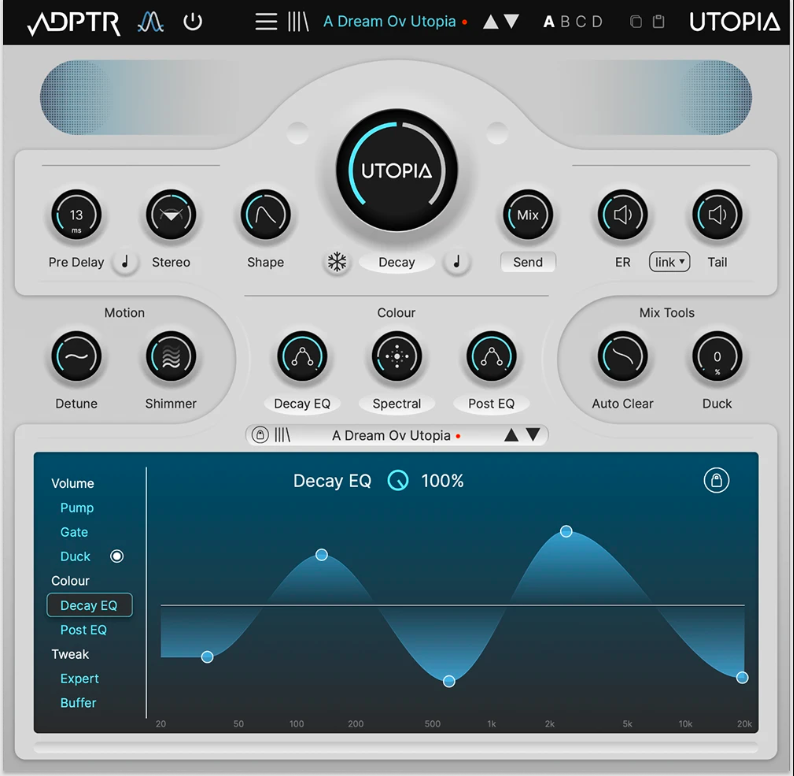This screenshot has width=794, height=776.
Task: Click the UTOPIA title logo at top right
Action: (x=734, y=22)
